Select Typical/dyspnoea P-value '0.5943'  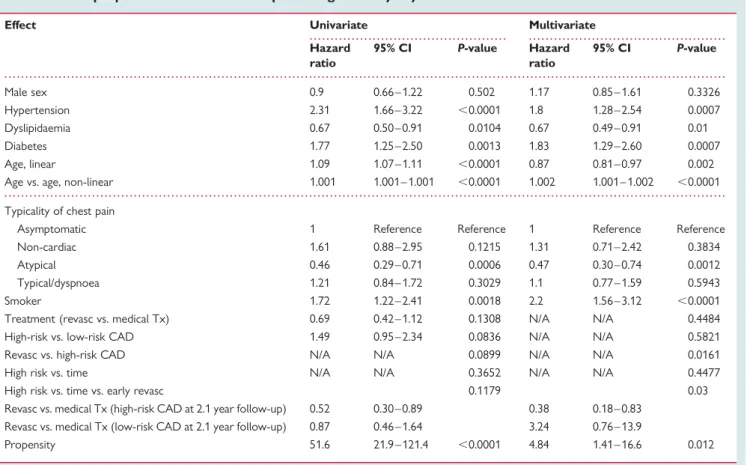click(704, 283)
